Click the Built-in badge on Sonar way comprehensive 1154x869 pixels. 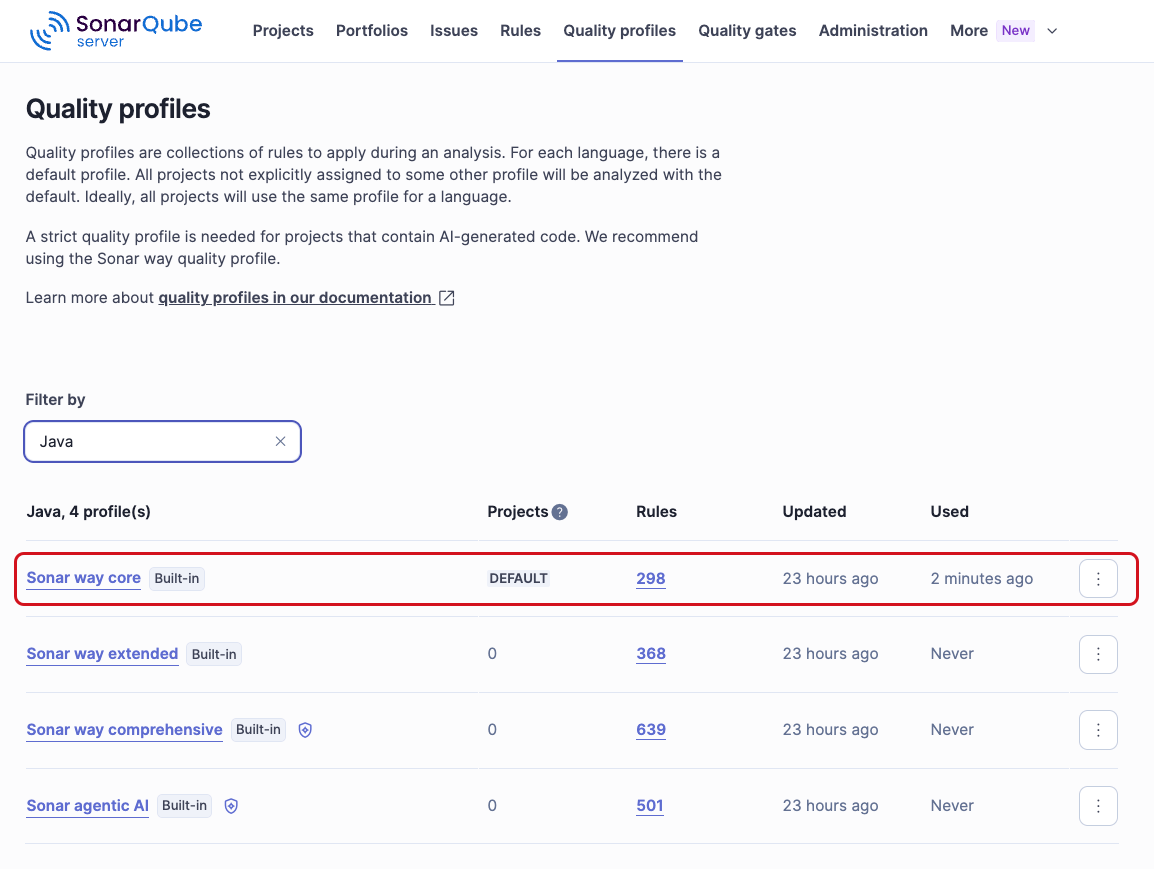[x=258, y=730]
